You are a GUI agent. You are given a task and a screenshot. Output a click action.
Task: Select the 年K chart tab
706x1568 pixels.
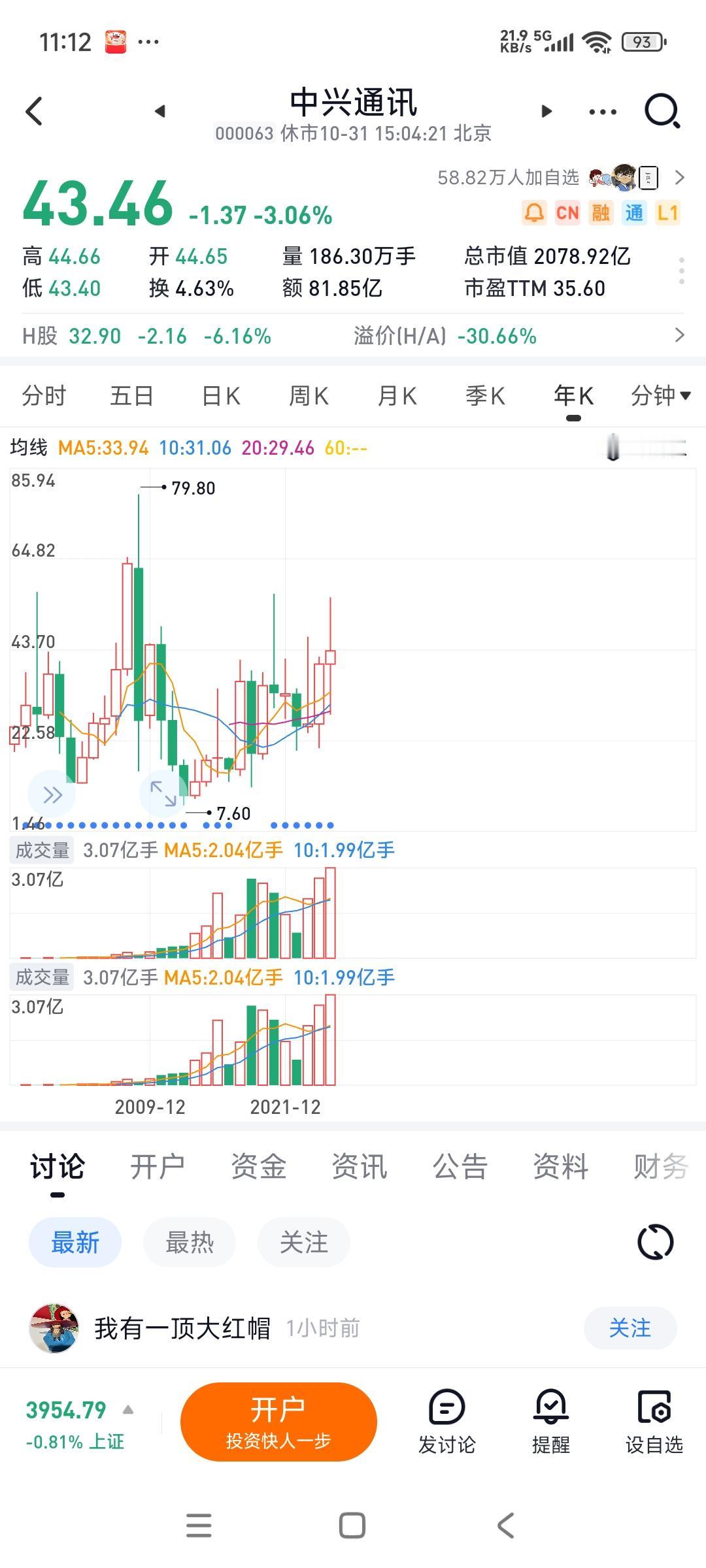click(x=573, y=396)
